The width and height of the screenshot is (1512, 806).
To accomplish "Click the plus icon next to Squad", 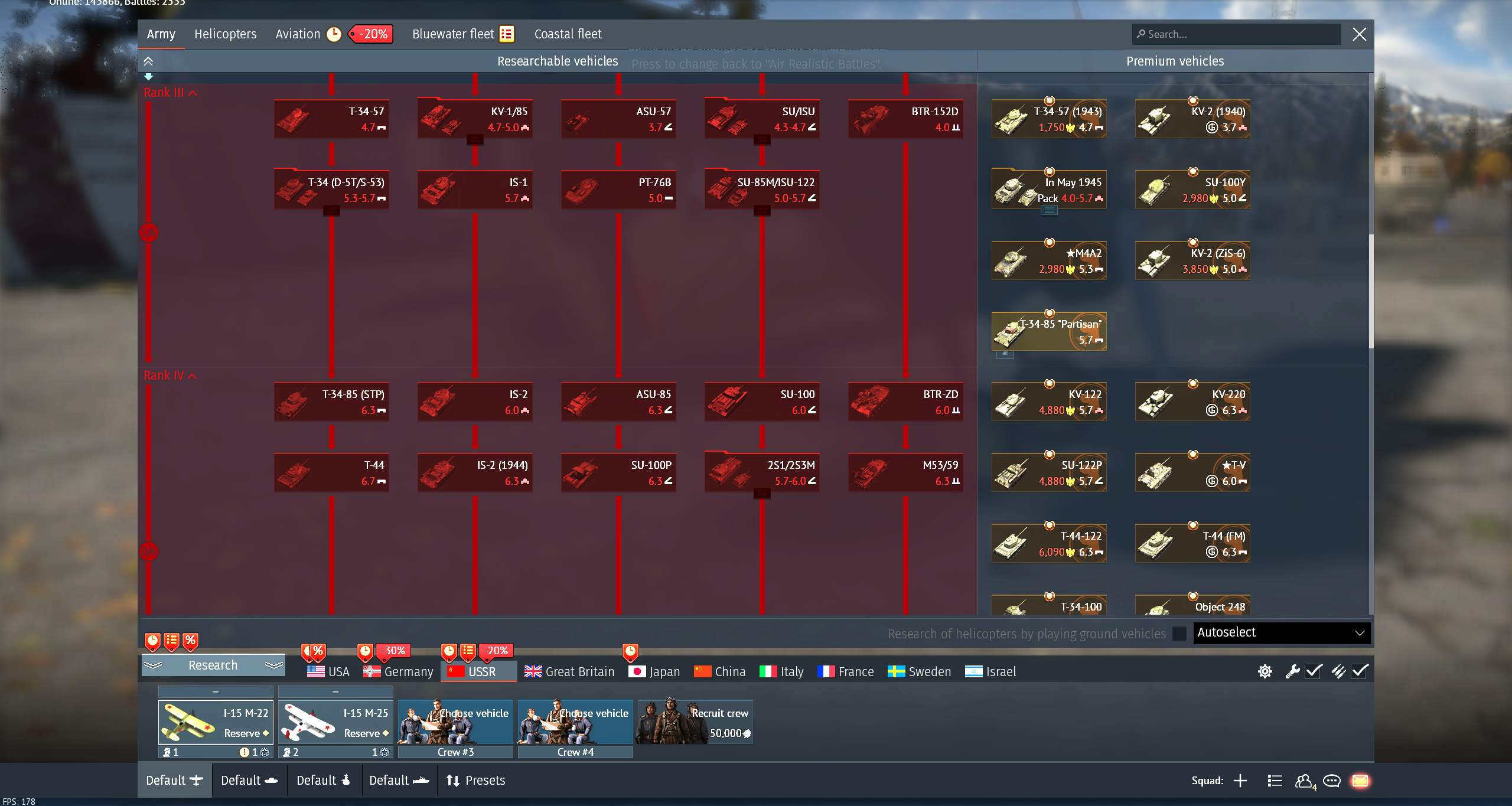I will click(1240, 781).
